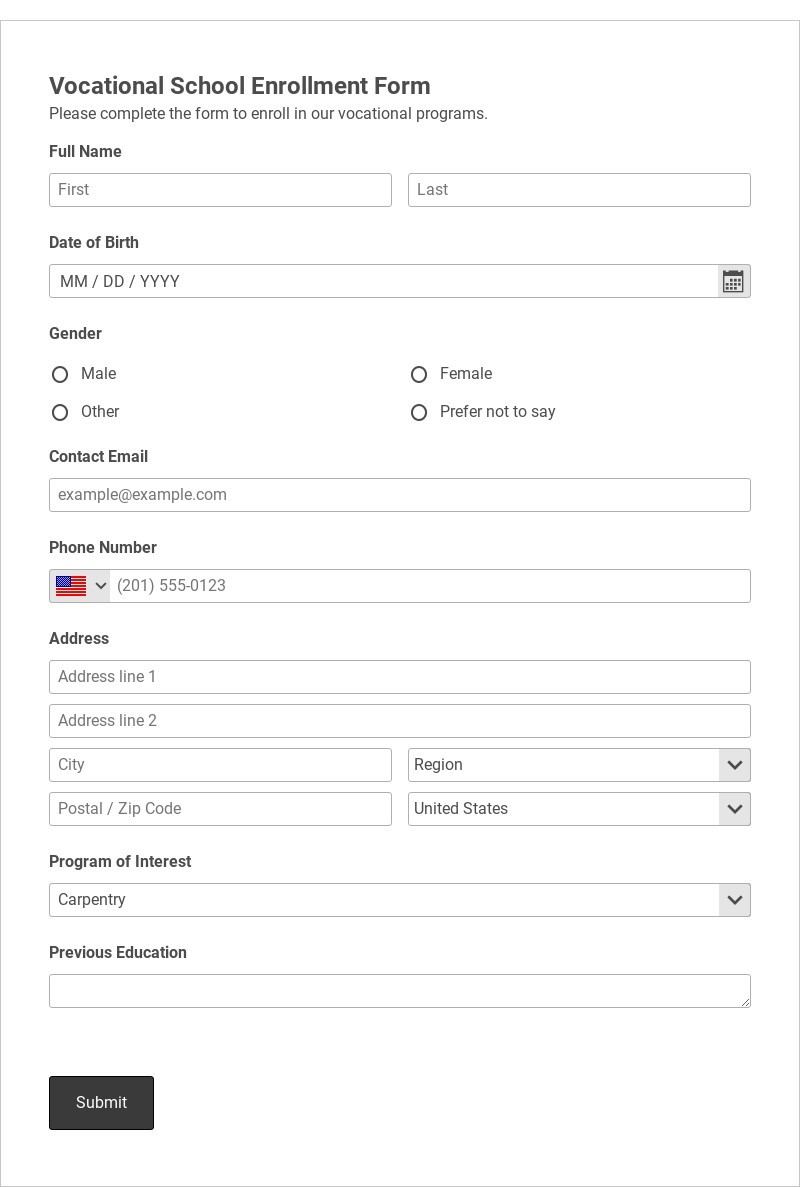
Task: Click the Previous Education text area
Action: [400, 991]
